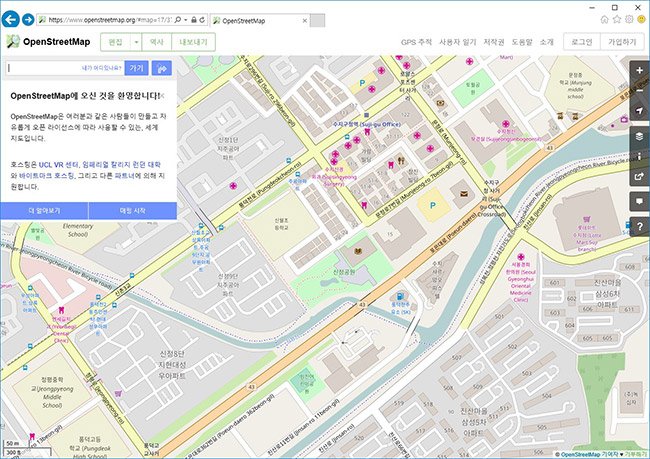The width and height of the screenshot is (650, 459).
Task: Click the OpenStreetMap 기여자 attribution link
Action: coord(589,454)
